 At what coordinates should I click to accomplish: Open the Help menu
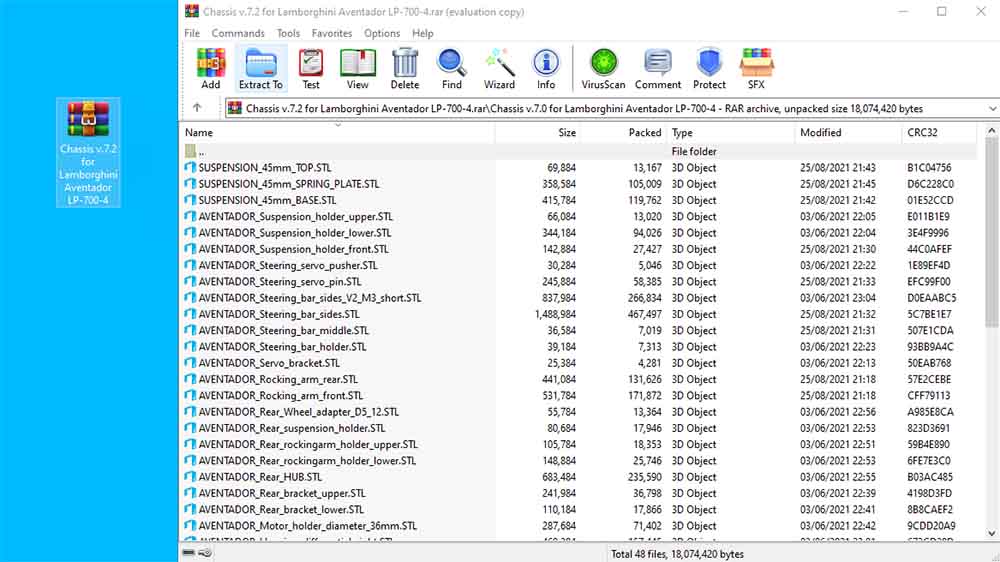(422, 33)
